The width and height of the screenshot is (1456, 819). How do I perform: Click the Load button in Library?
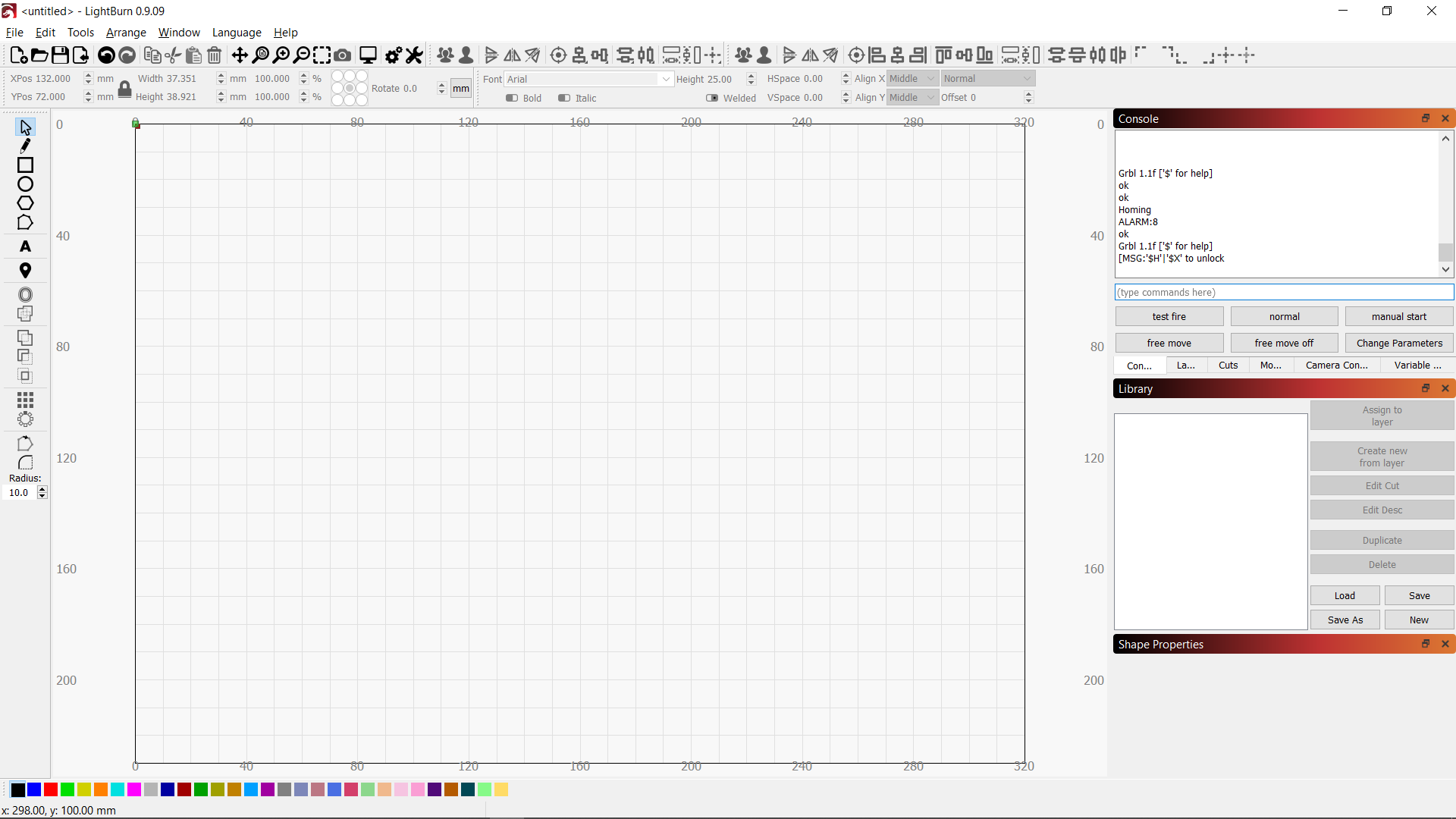point(1345,596)
